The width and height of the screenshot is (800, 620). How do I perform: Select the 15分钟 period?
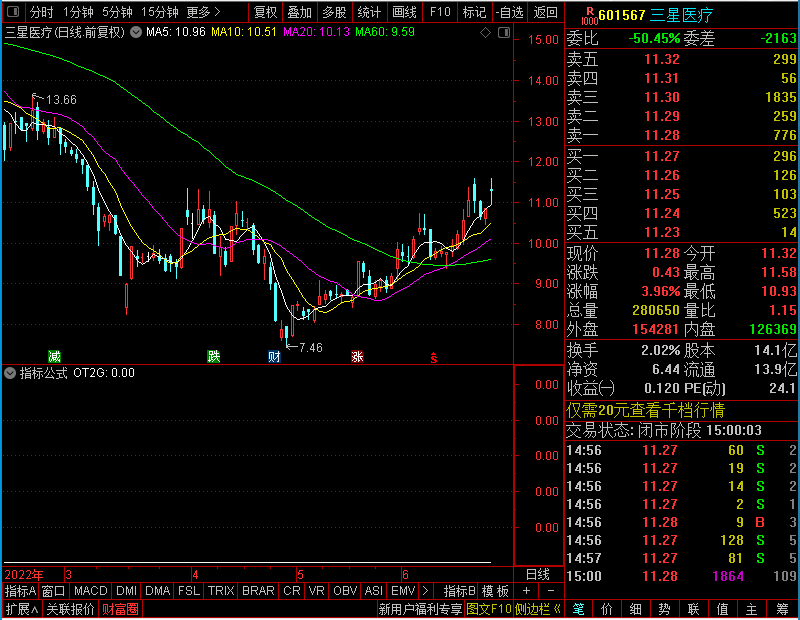(159, 12)
